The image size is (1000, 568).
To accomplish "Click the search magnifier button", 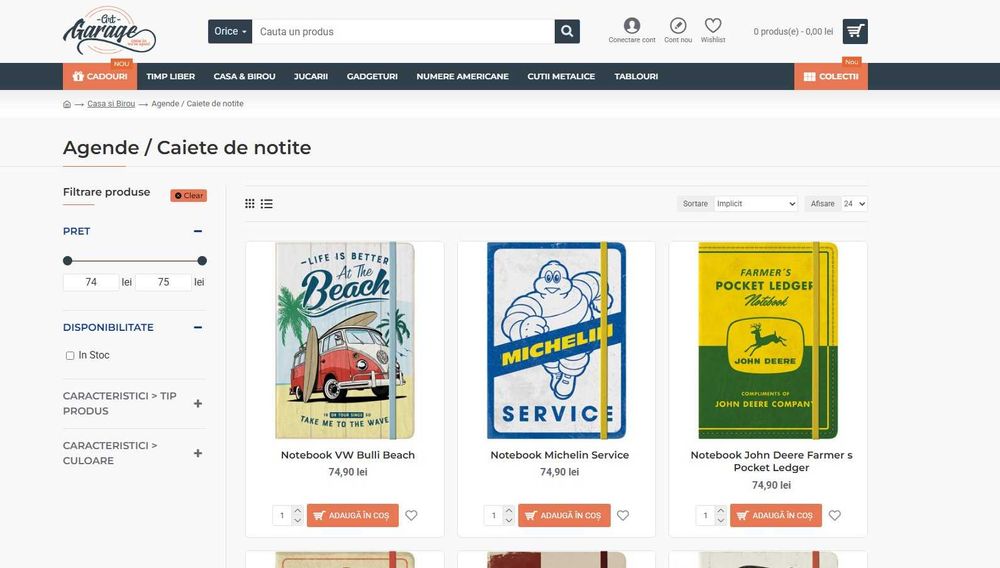I will click(567, 31).
